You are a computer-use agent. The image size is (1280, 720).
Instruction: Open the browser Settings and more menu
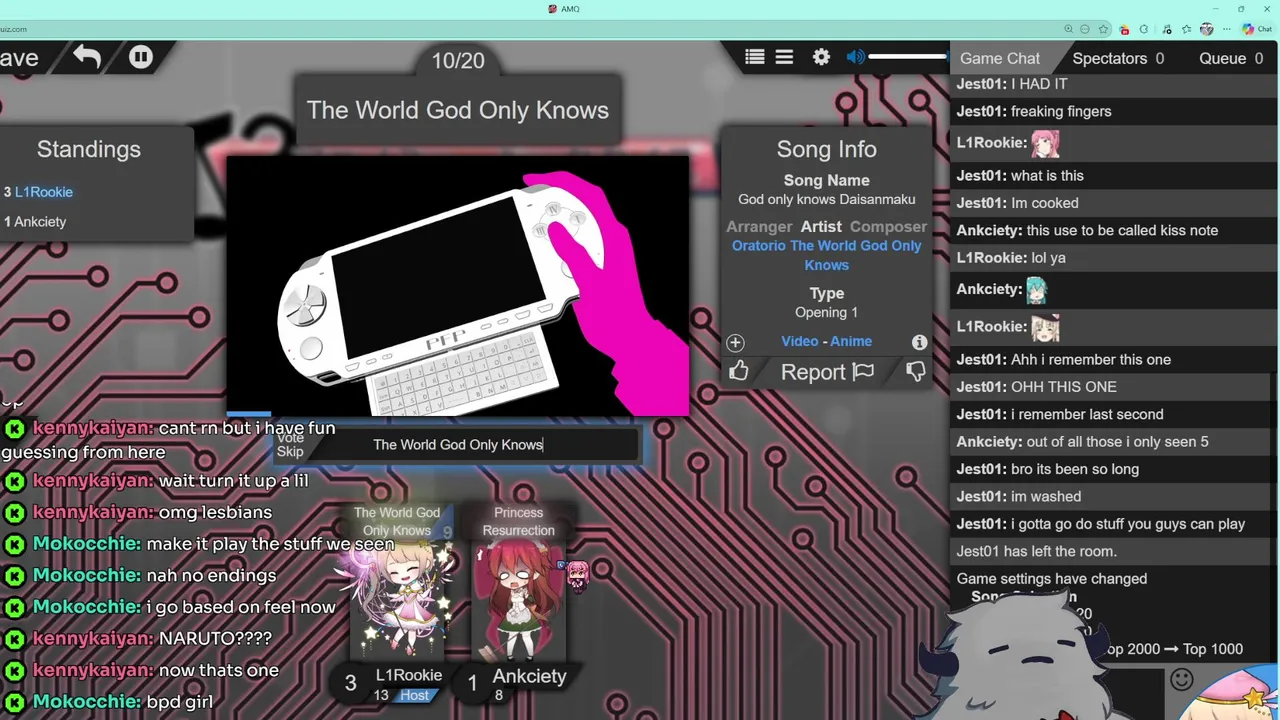pos(1227,29)
